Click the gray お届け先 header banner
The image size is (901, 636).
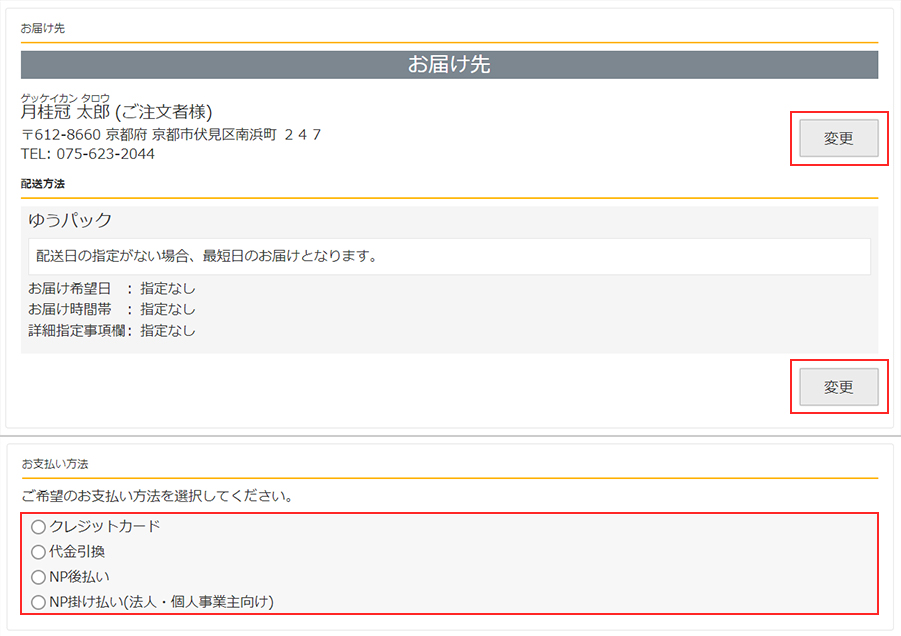coord(449,65)
